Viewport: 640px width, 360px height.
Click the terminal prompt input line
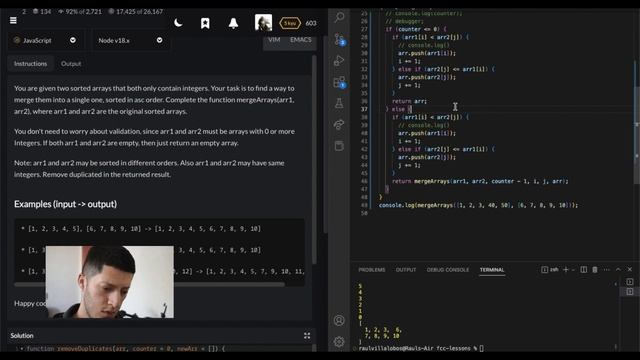tap(421, 349)
